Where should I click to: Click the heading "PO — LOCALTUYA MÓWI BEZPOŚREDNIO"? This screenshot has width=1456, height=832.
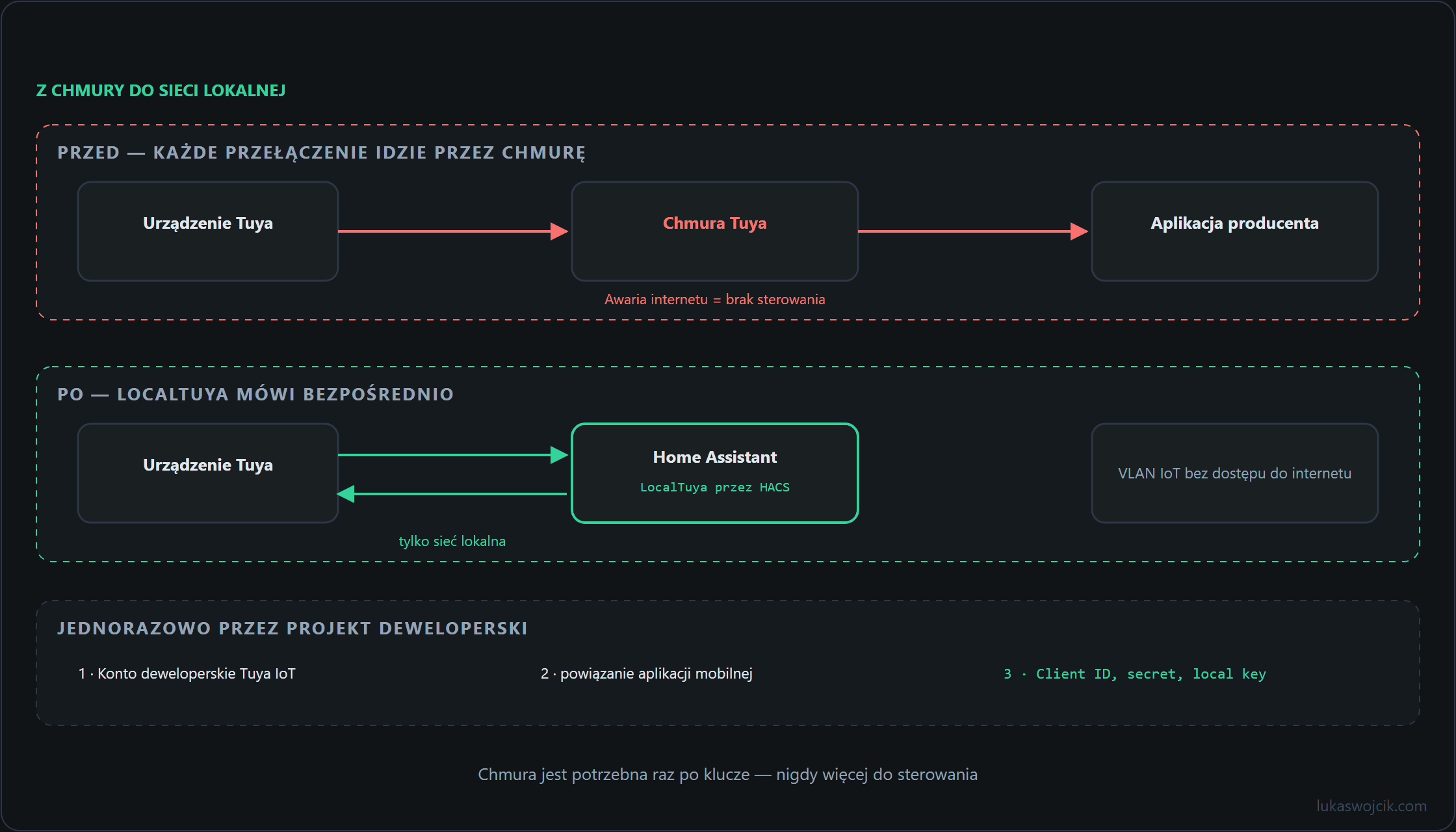tap(255, 395)
